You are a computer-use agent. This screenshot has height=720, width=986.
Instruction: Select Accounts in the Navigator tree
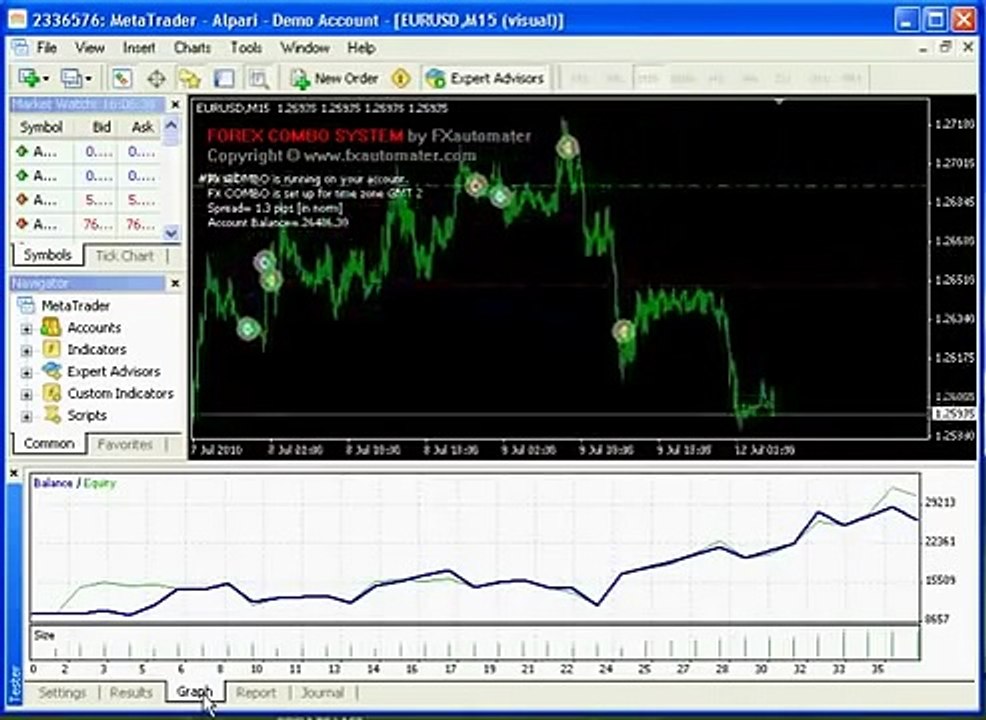94,328
